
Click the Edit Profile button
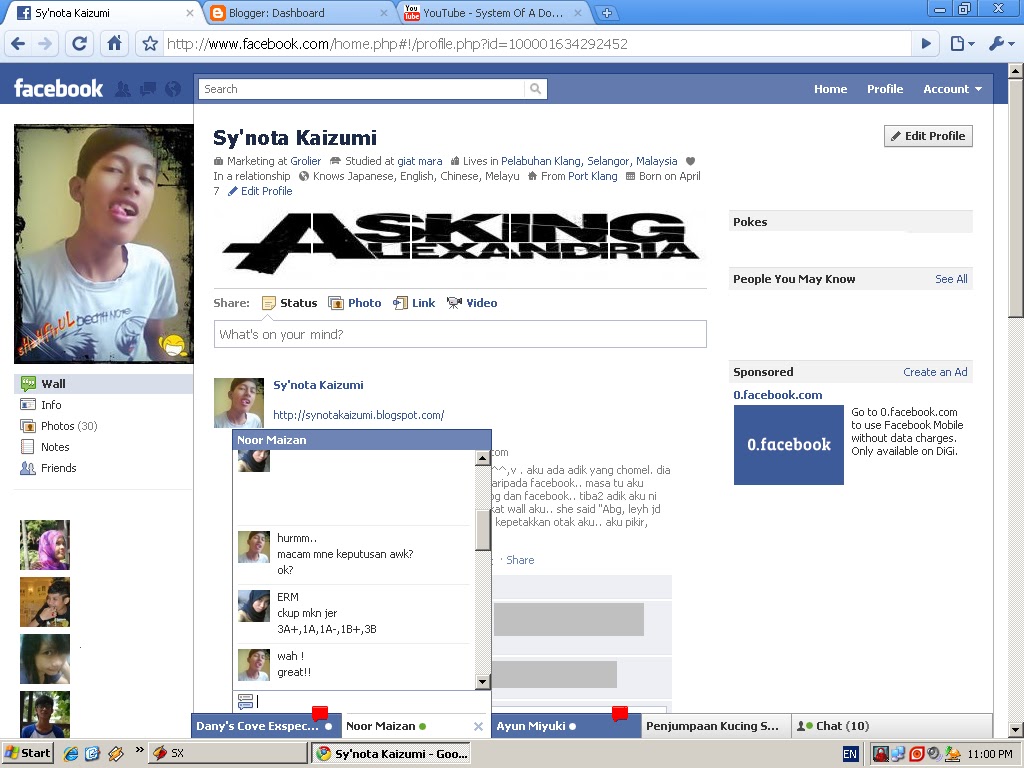coord(928,136)
